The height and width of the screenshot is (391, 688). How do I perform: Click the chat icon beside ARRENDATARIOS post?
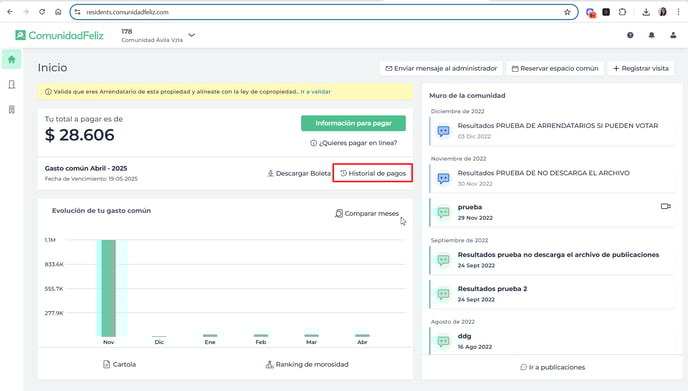[x=444, y=131]
